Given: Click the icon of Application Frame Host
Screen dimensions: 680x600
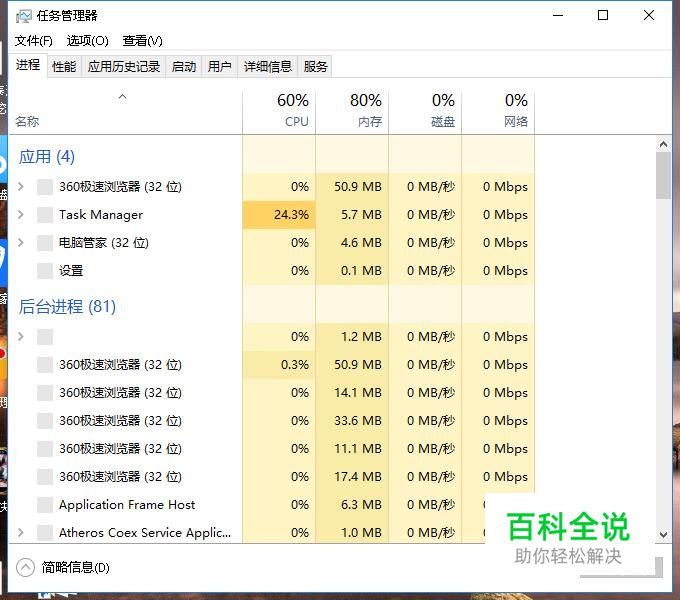Looking at the screenshot, I should pos(45,505).
